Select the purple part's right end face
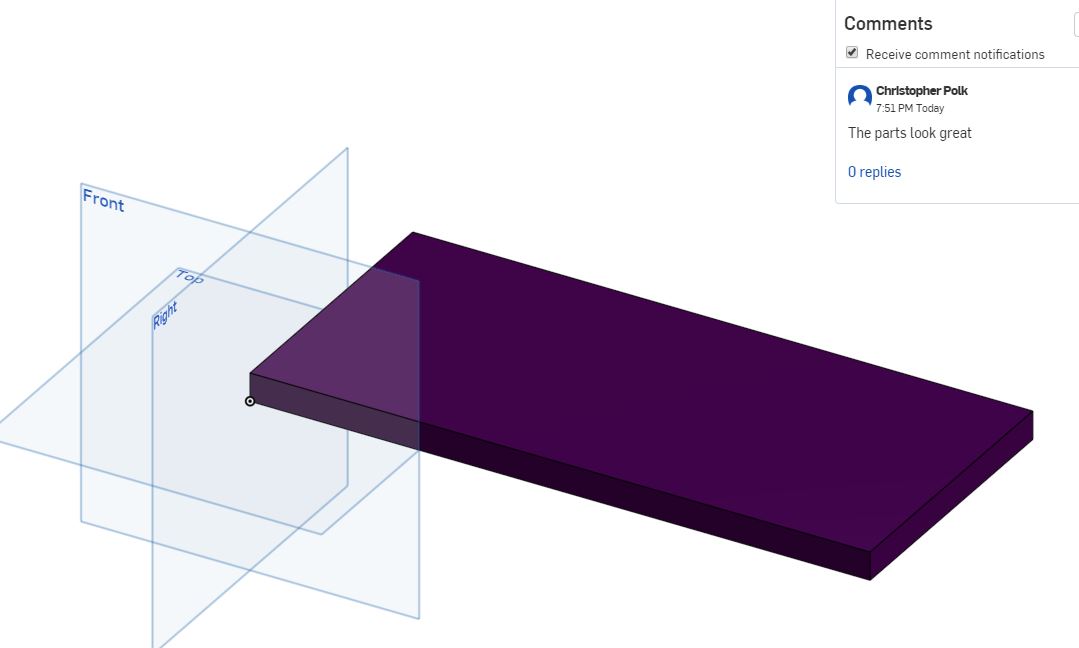Viewport: 1079px width, 648px height. (952, 495)
